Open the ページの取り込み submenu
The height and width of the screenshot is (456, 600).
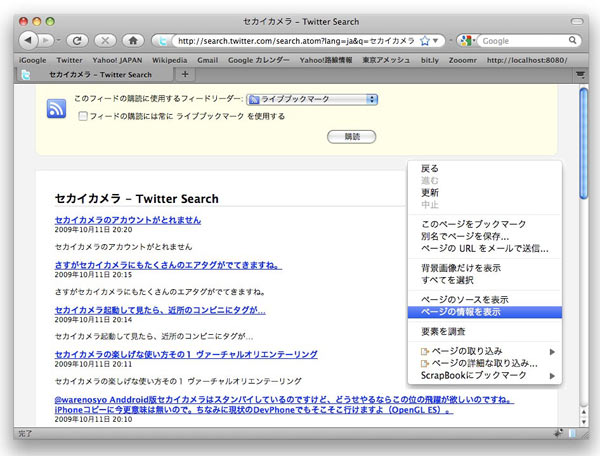[x=485, y=351]
